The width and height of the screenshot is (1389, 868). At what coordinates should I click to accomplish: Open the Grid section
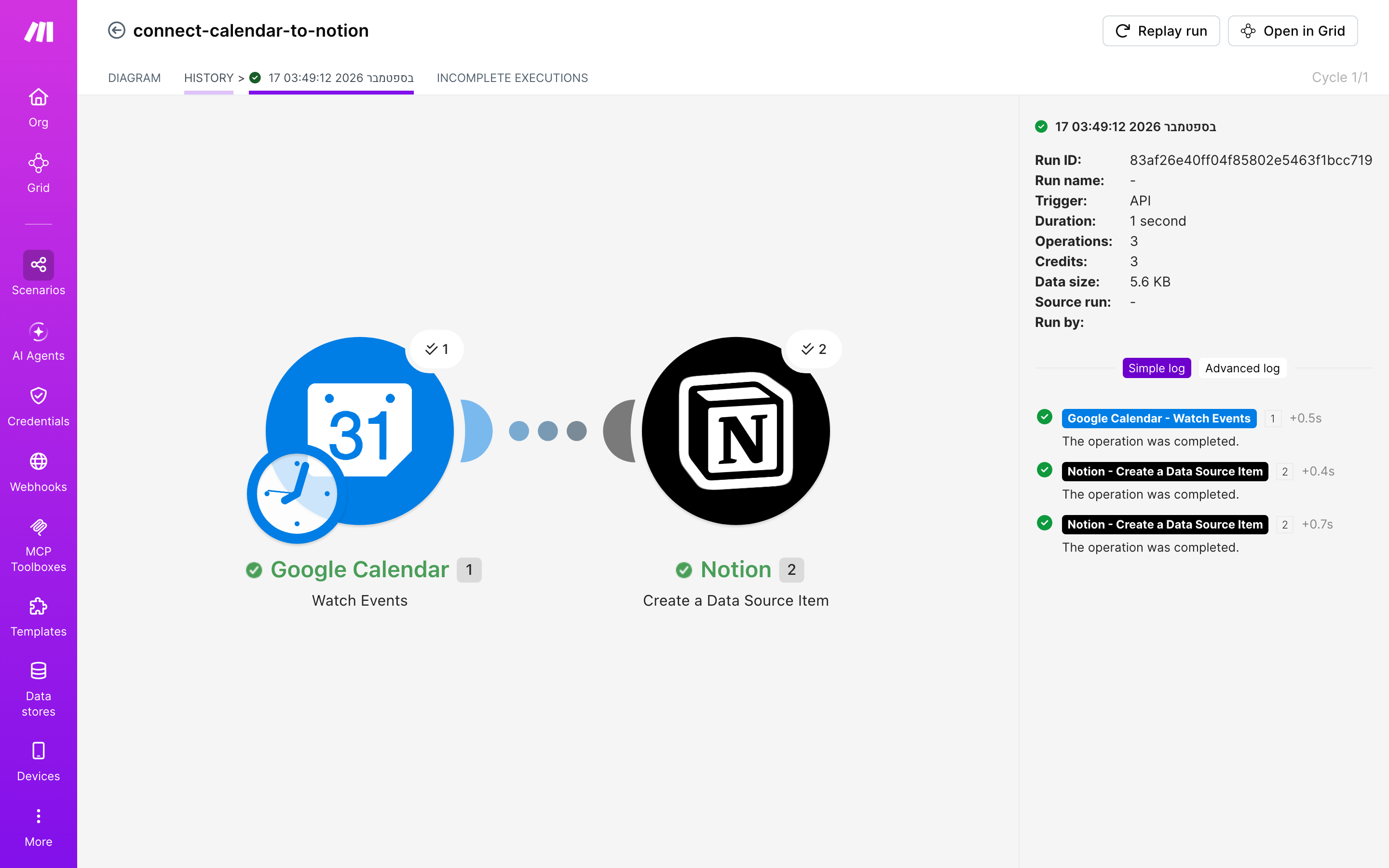click(39, 173)
